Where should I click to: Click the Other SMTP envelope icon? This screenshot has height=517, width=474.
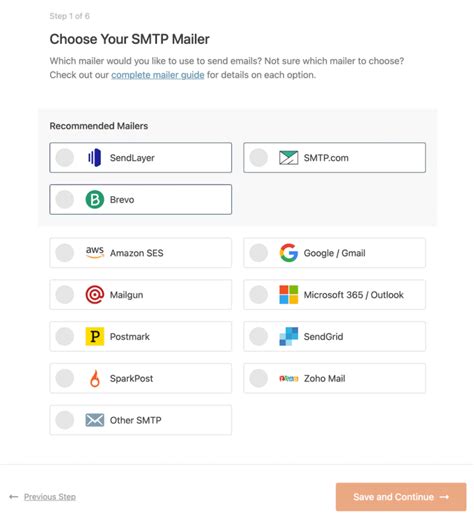(95, 420)
